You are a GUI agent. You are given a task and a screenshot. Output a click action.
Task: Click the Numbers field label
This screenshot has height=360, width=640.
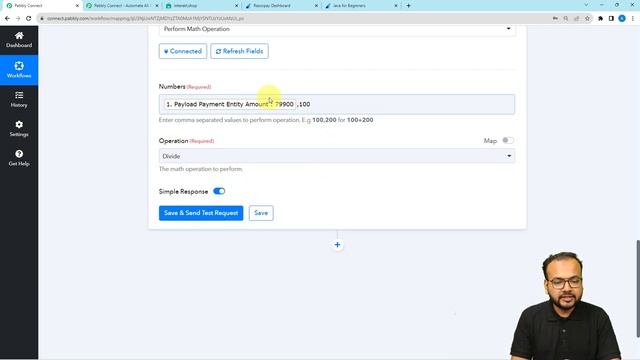coord(172,87)
